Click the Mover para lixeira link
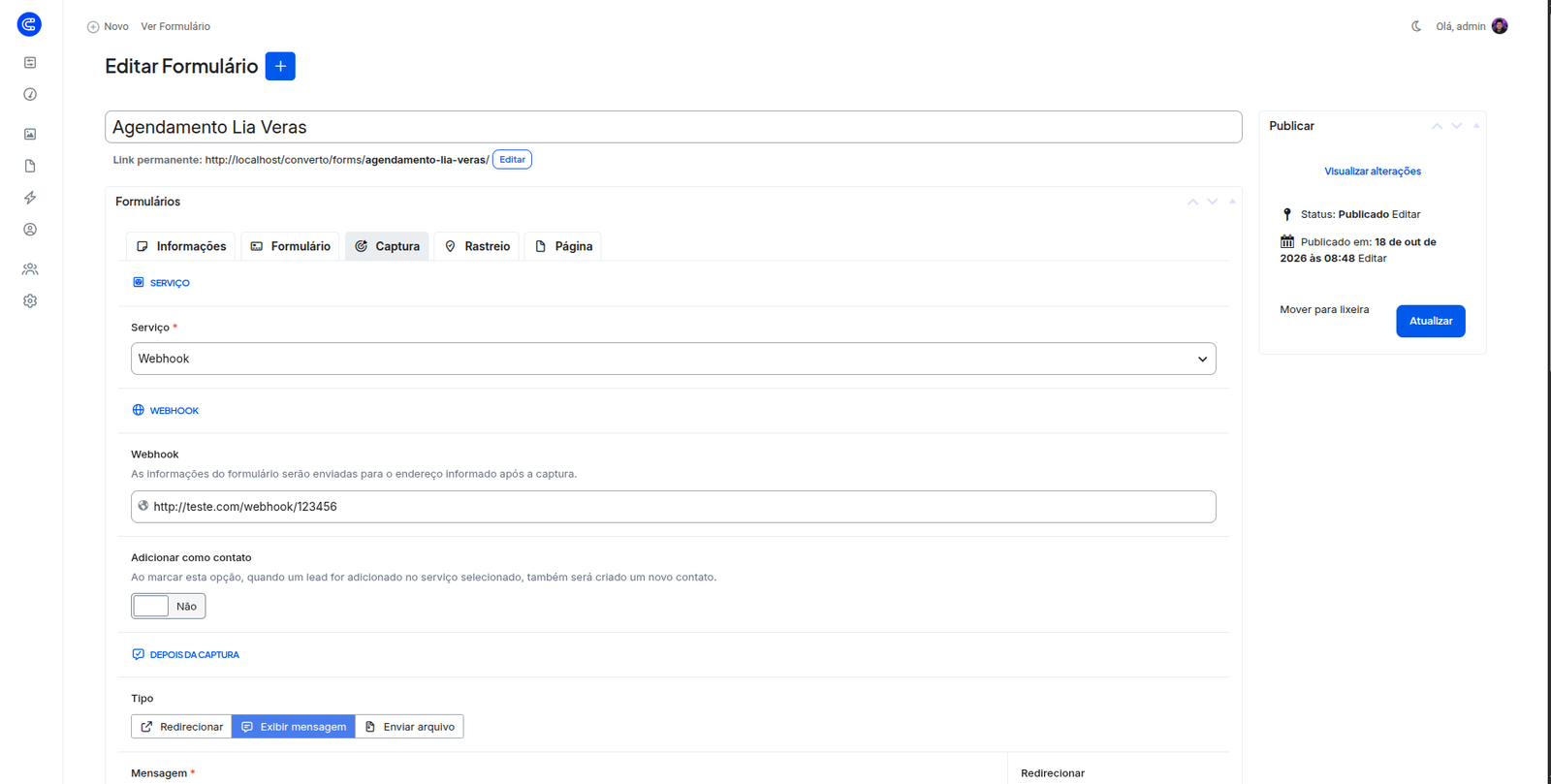The image size is (1551, 784). pyautogui.click(x=1324, y=310)
